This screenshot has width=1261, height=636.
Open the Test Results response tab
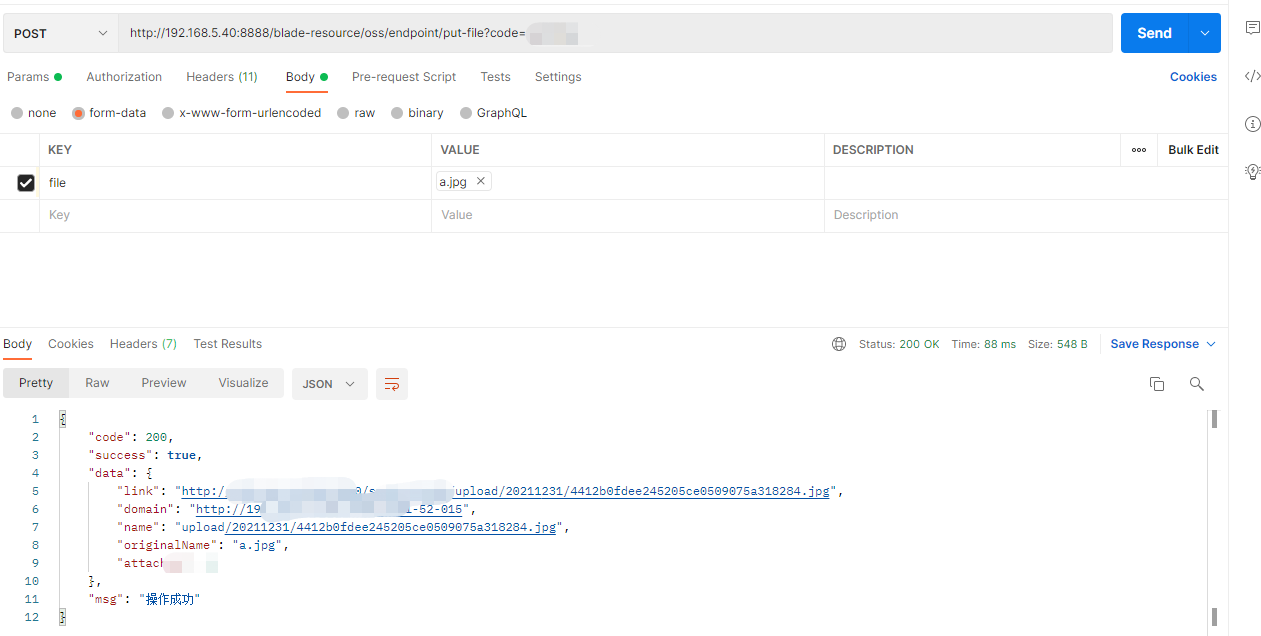(227, 343)
